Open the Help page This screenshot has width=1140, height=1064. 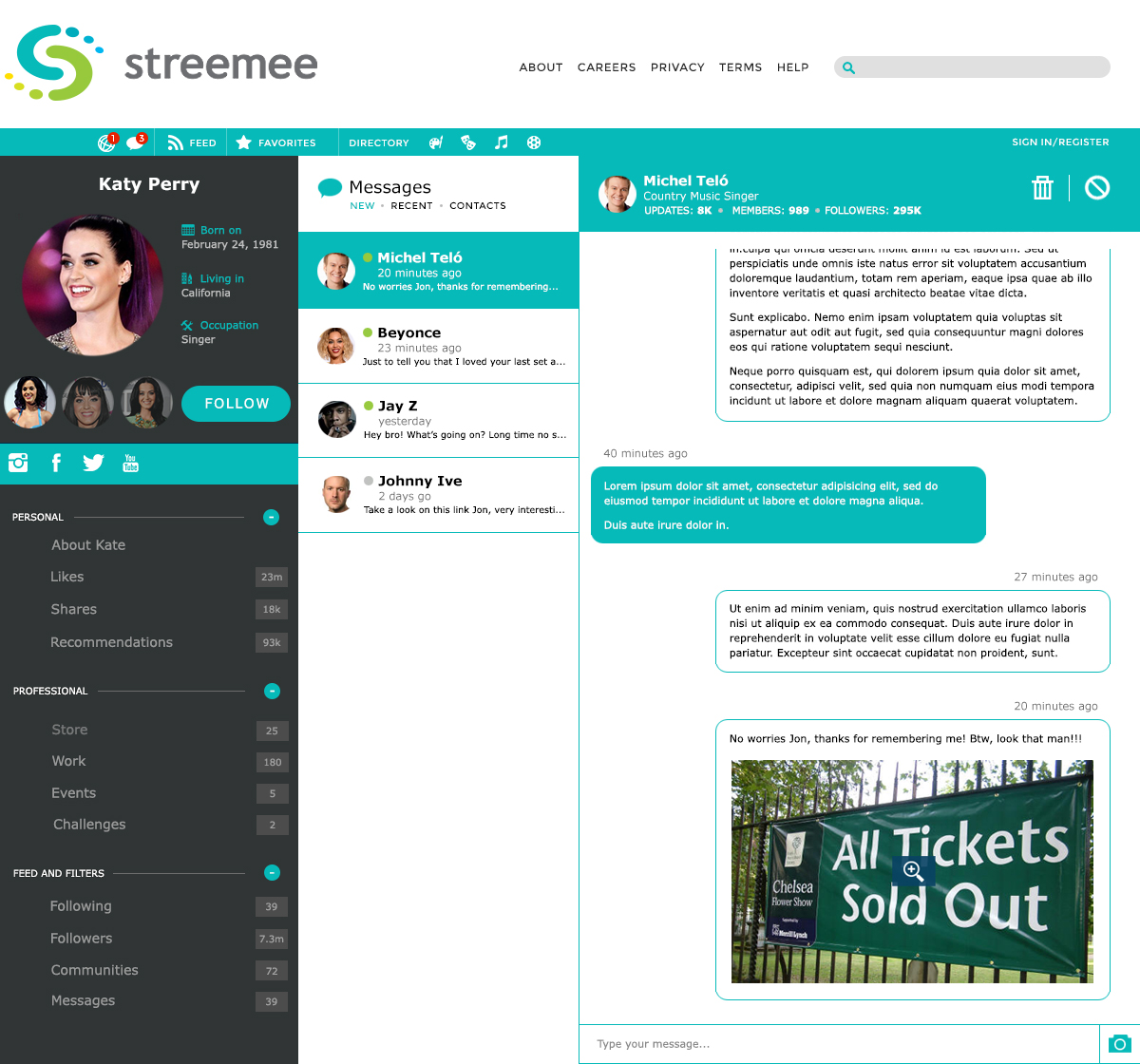pos(792,67)
